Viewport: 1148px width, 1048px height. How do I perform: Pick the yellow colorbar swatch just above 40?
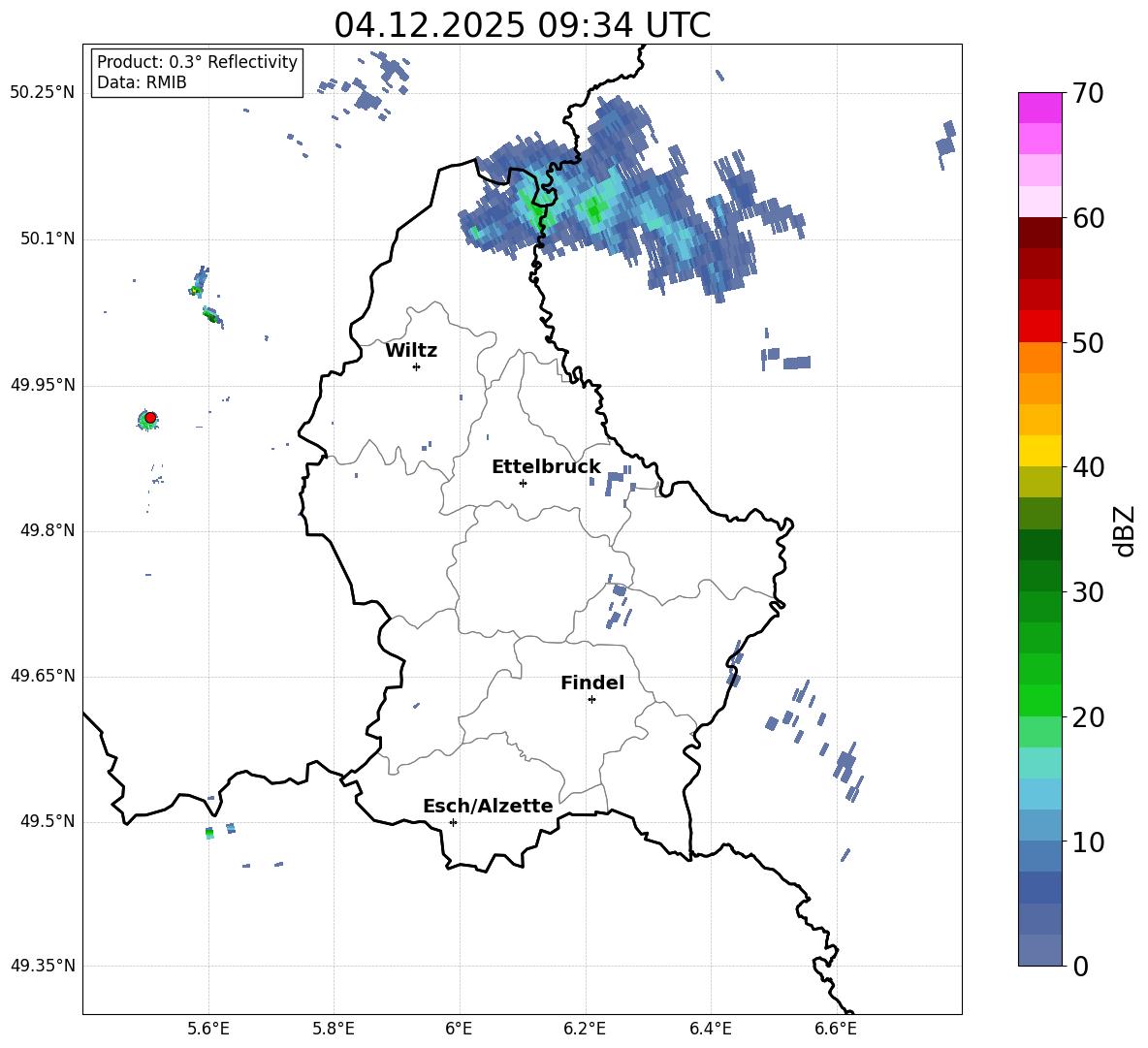(1039, 451)
